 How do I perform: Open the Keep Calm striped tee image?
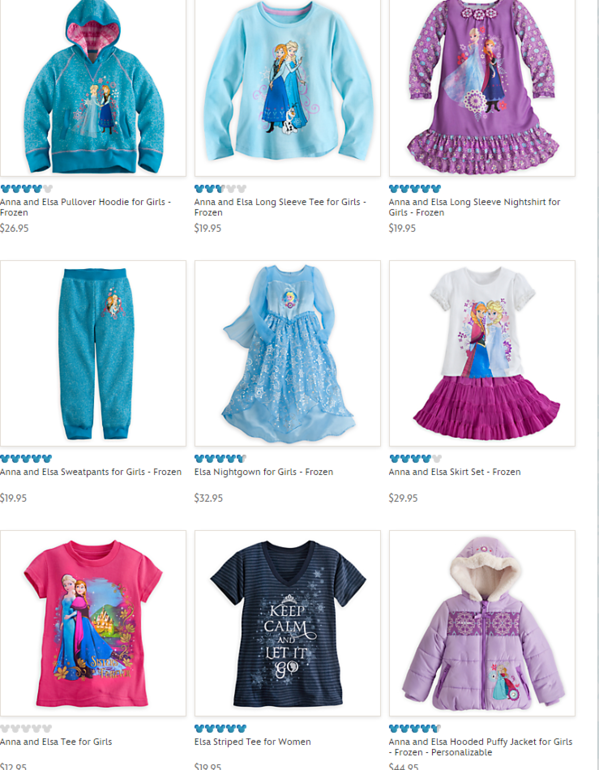[x=288, y=623]
